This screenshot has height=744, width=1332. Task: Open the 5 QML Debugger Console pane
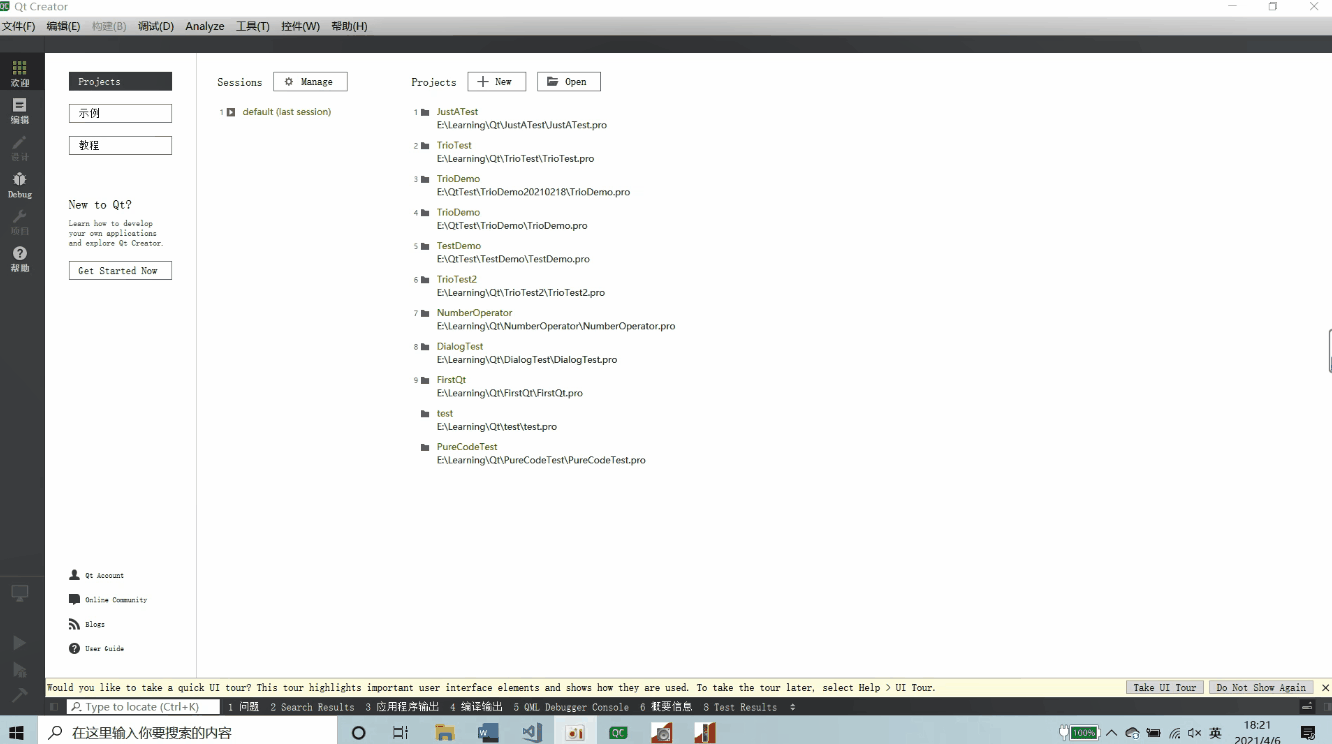coord(571,707)
